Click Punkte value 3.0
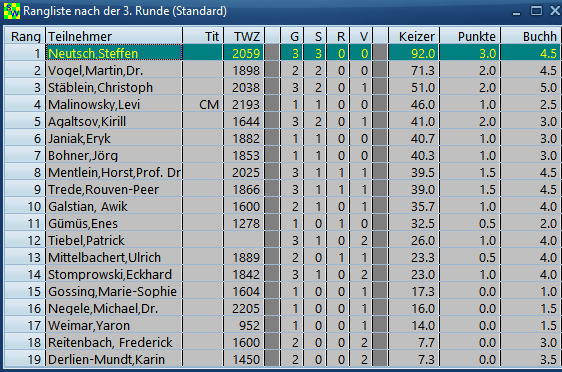 pyautogui.click(x=470, y=53)
